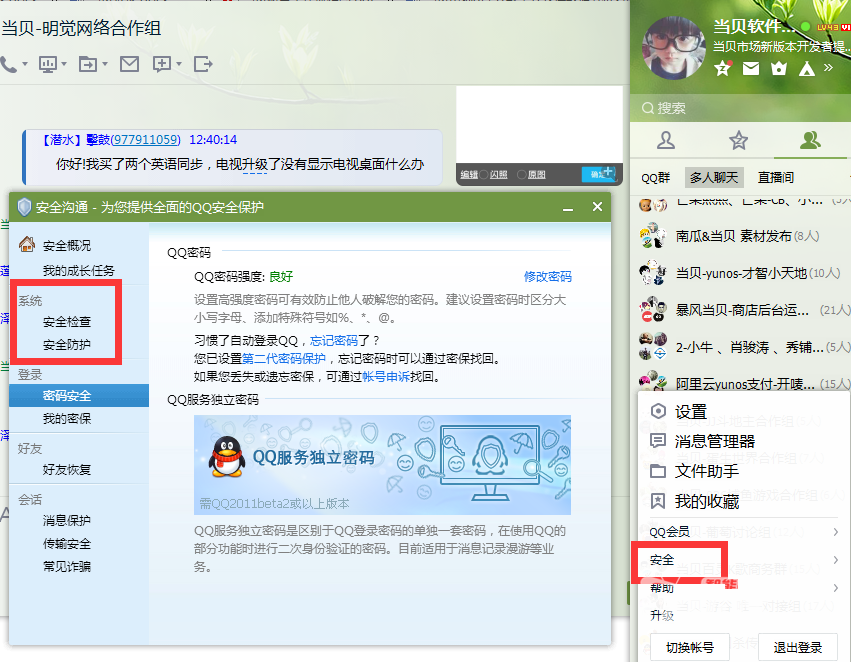Viewport: 851px width, 662px height.
Task: Click the 编辑 link in image preview
Action: point(469,174)
